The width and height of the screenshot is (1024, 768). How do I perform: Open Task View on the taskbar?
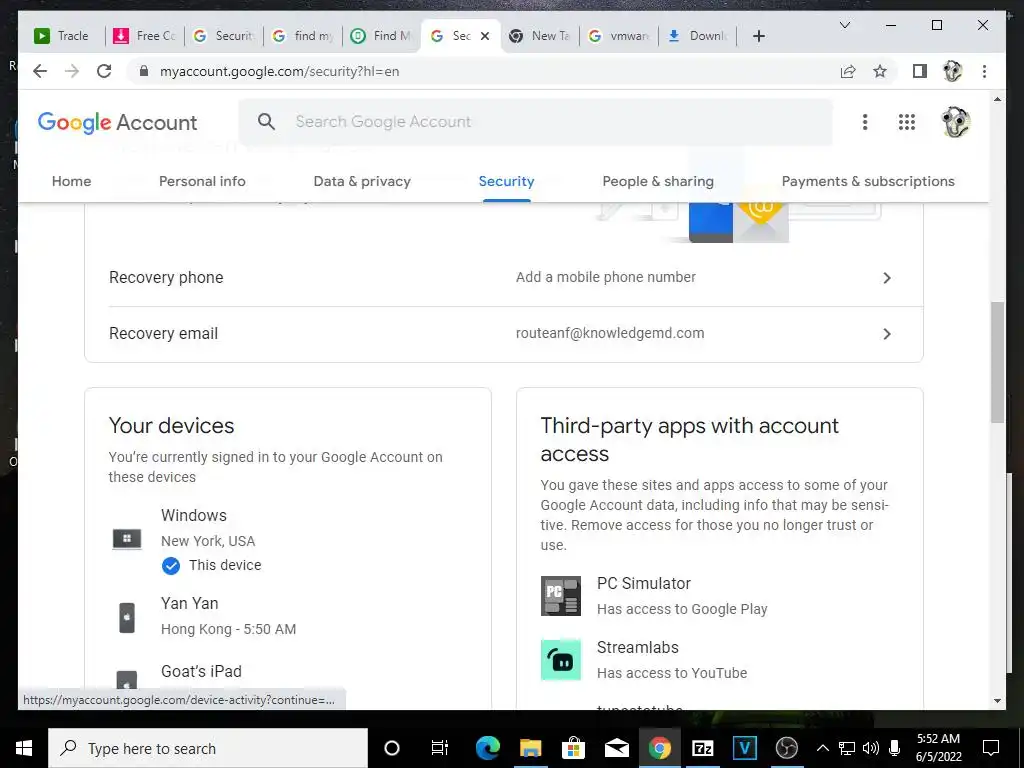tap(440, 748)
